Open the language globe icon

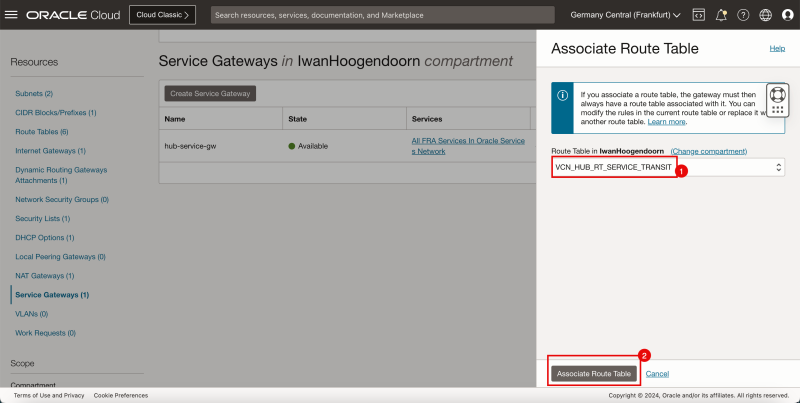(x=765, y=15)
